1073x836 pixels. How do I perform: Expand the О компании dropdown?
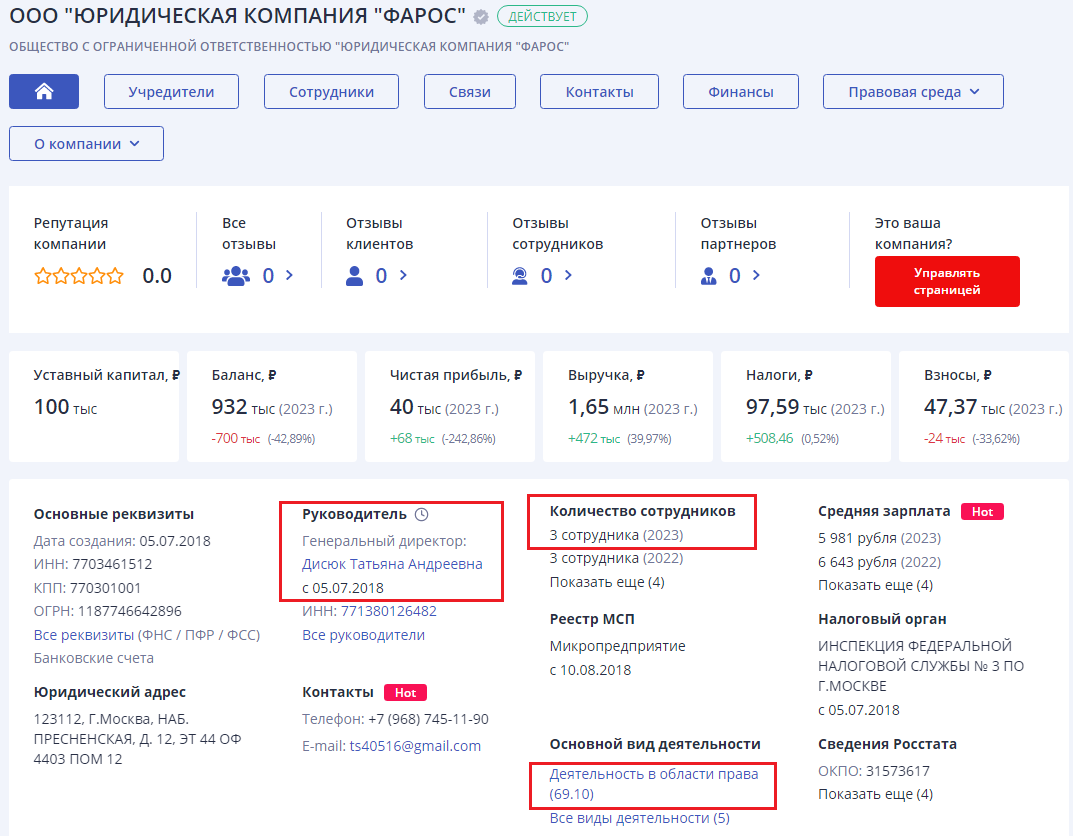pos(86,144)
